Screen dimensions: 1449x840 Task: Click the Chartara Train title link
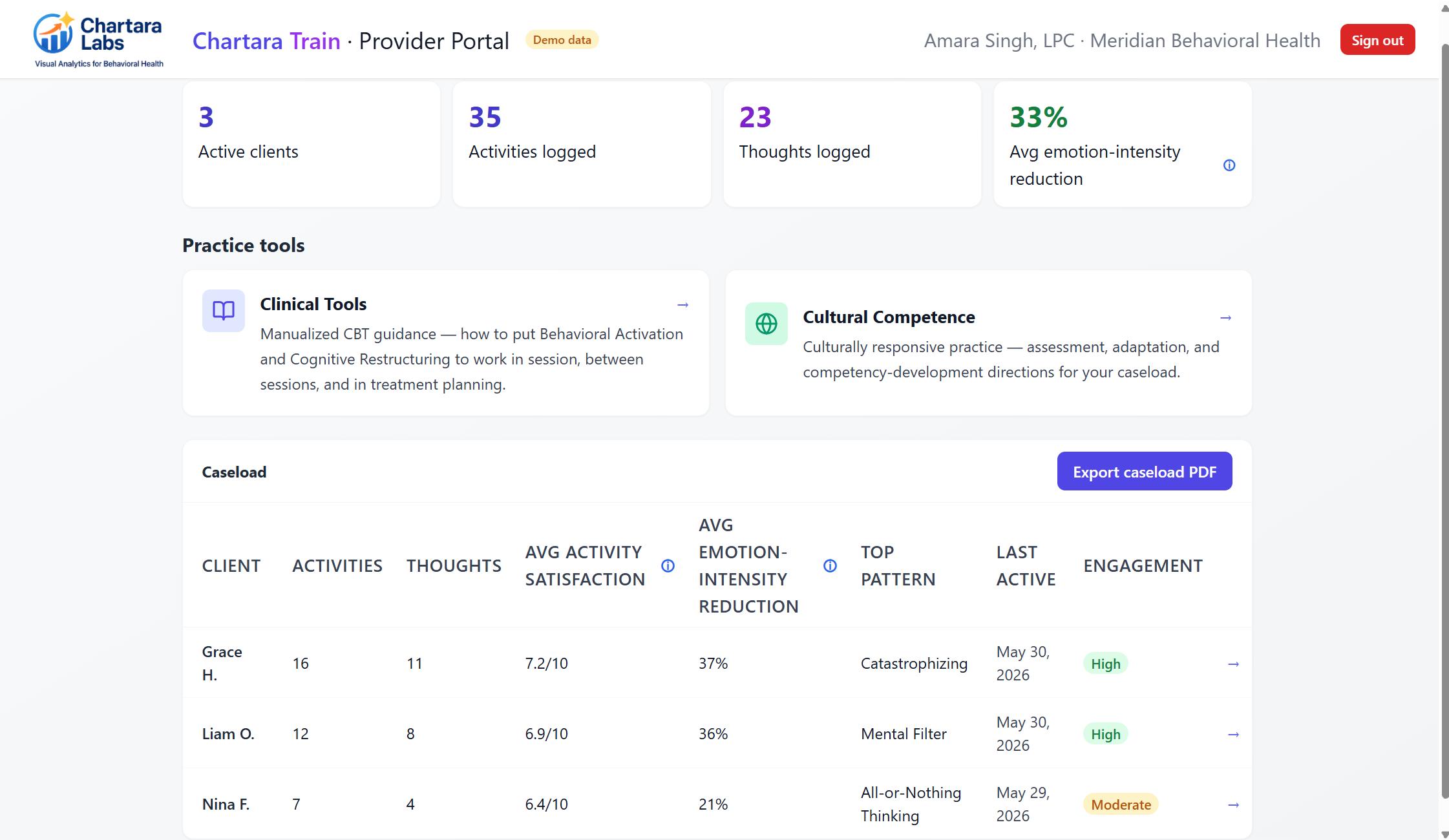(266, 41)
